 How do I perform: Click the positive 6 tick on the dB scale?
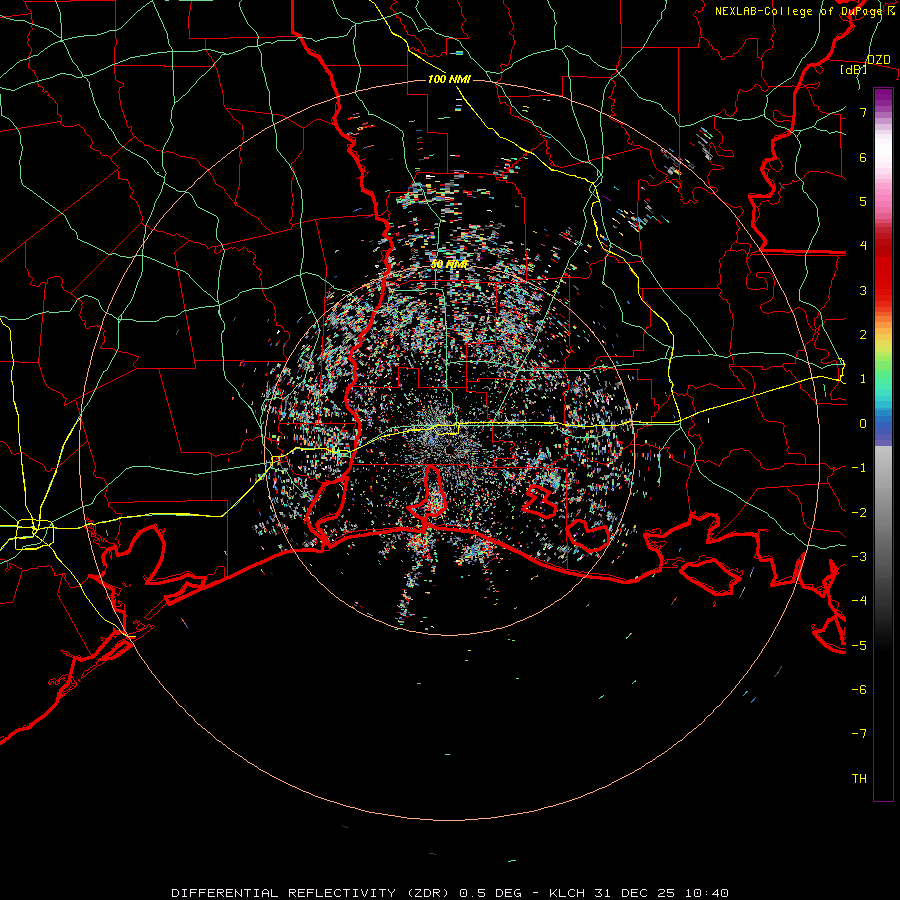point(863,157)
